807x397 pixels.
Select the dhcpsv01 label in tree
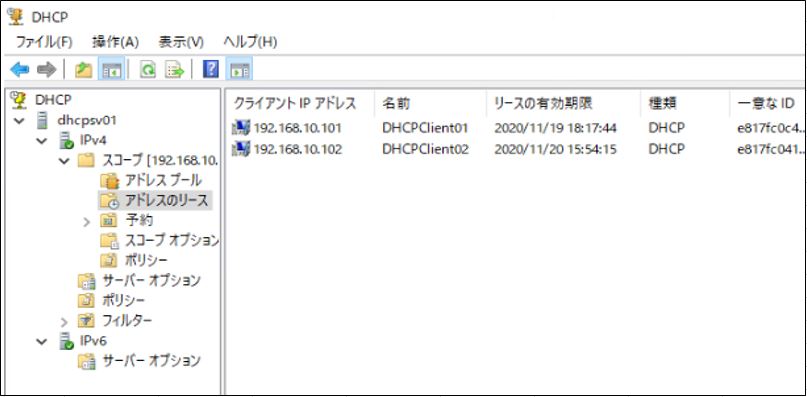(x=87, y=120)
